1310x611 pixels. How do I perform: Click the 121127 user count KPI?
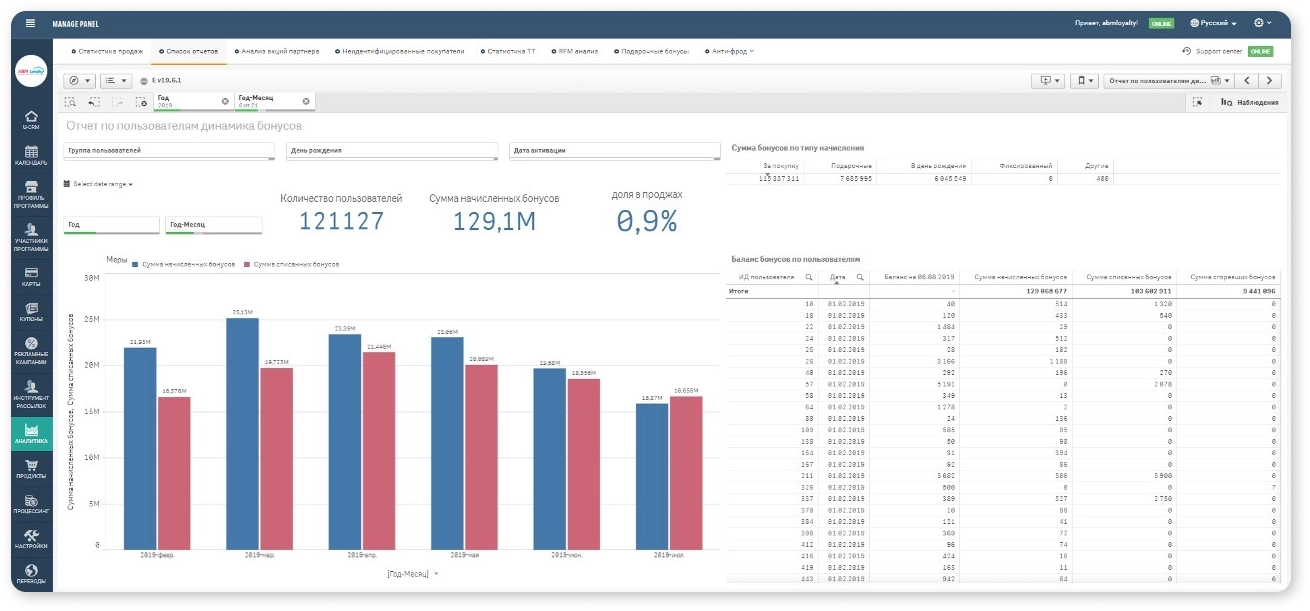tap(341, 221)
